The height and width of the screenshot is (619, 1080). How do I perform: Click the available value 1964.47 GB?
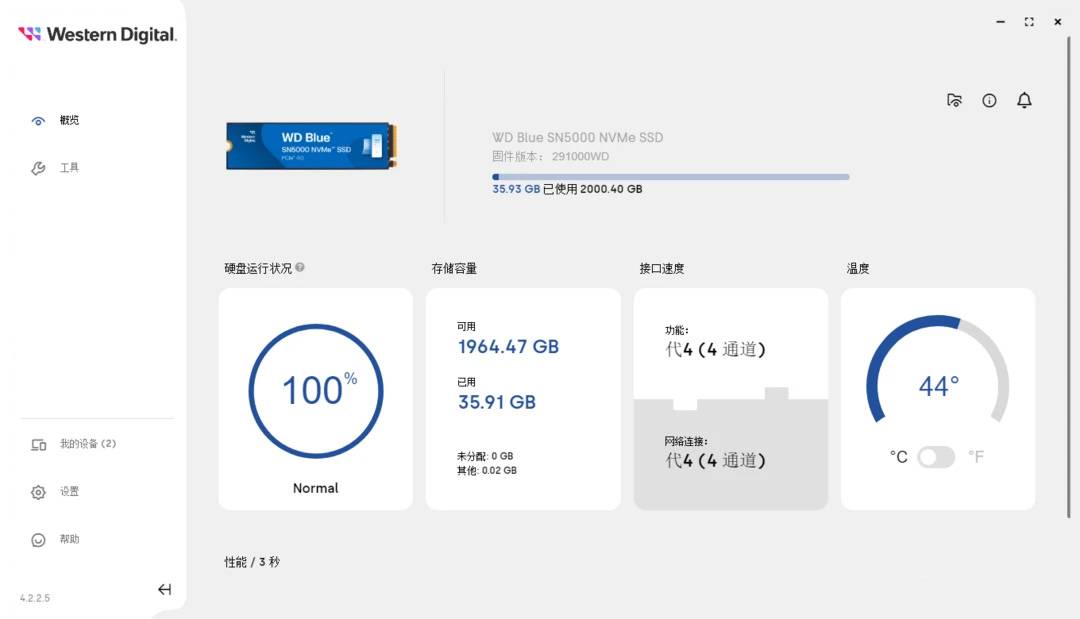coord(508,346)
